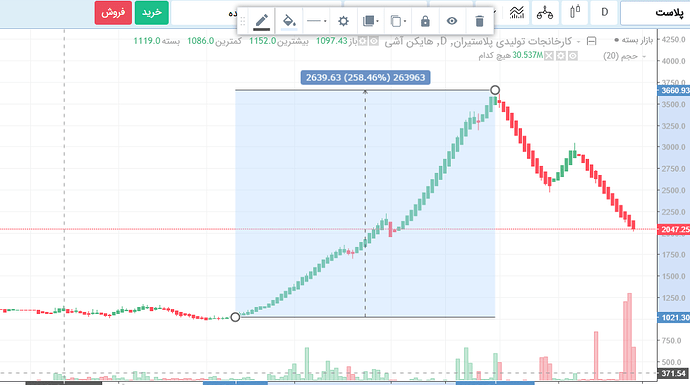Grab the floating toolbar drag handle
The width and height of the screenshot is (690, 385).
242,21
